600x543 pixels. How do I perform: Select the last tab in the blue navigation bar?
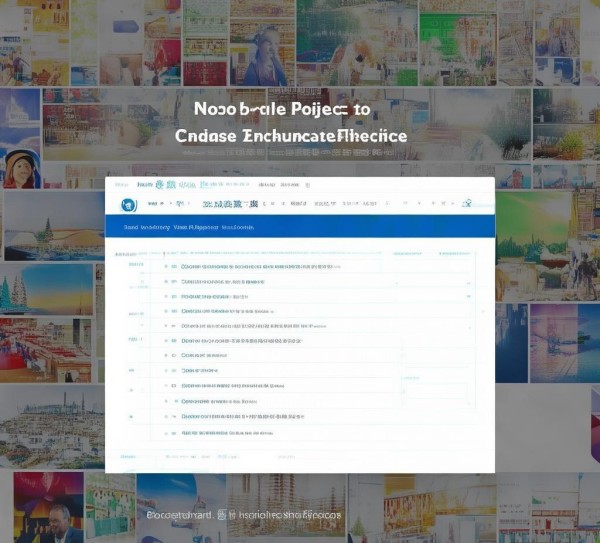pyautogui.click(x=238, y=227)
